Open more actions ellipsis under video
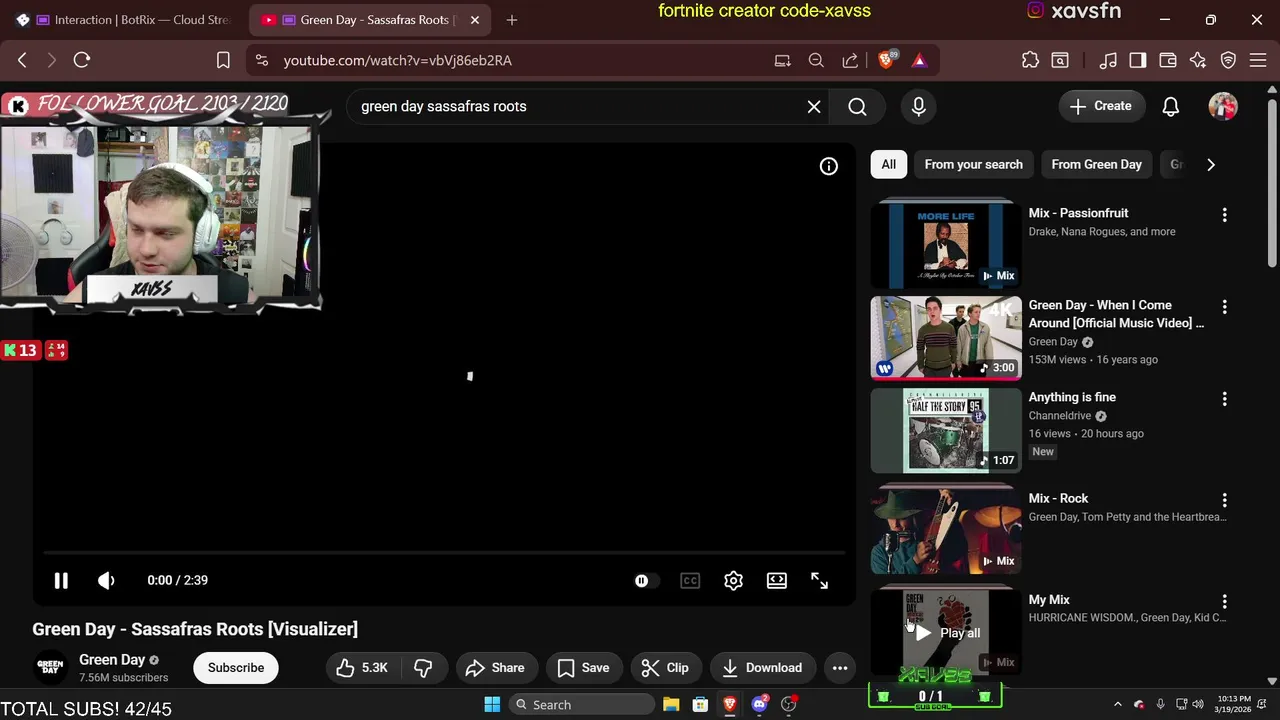Image resolution: width=1280 pixels, height=720 pixels. click(840, 668)
